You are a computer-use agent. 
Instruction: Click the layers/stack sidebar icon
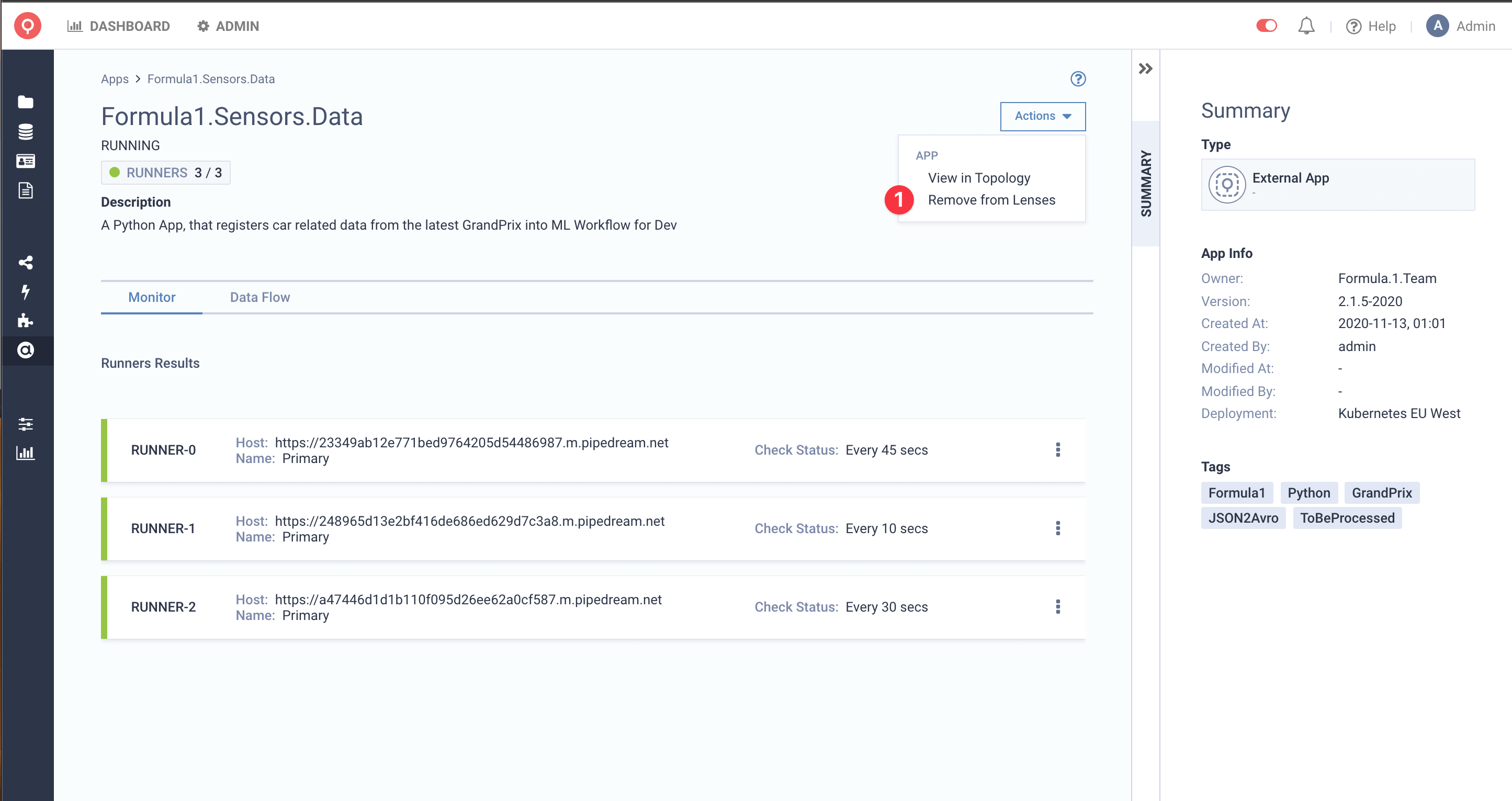[x=26, y=131]
